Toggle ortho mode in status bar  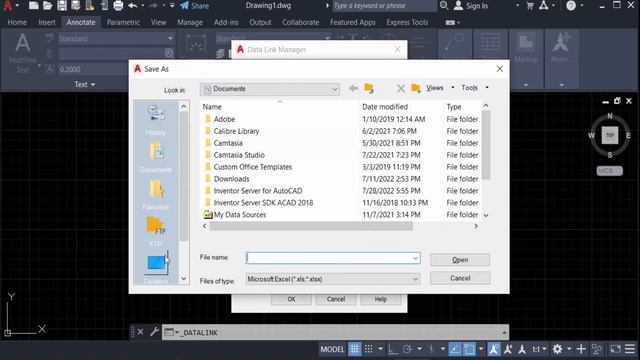click(x=393, y=349)
